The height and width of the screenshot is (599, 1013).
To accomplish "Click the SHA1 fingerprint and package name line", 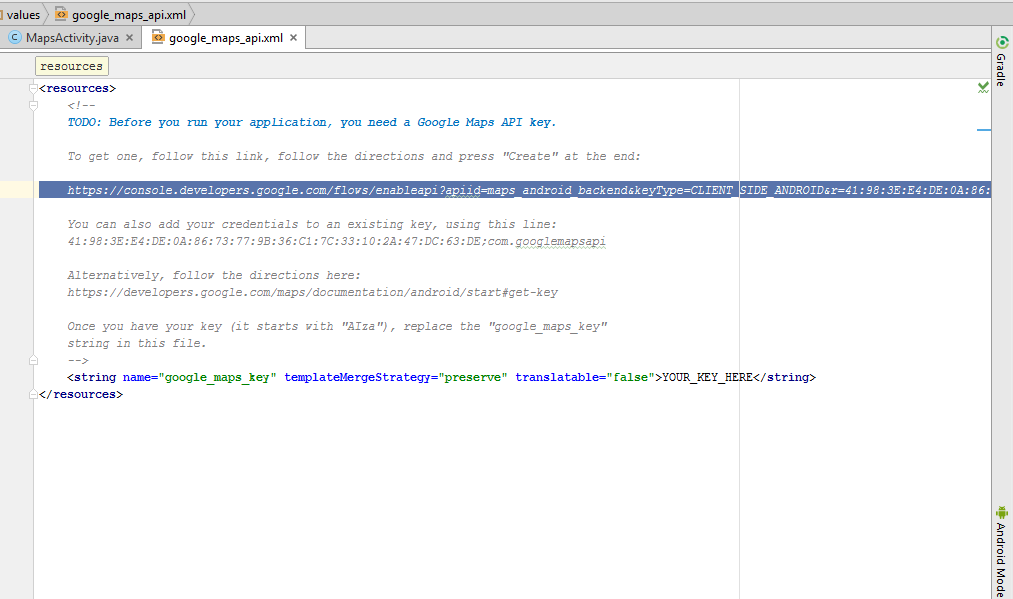I will (337, 242).
